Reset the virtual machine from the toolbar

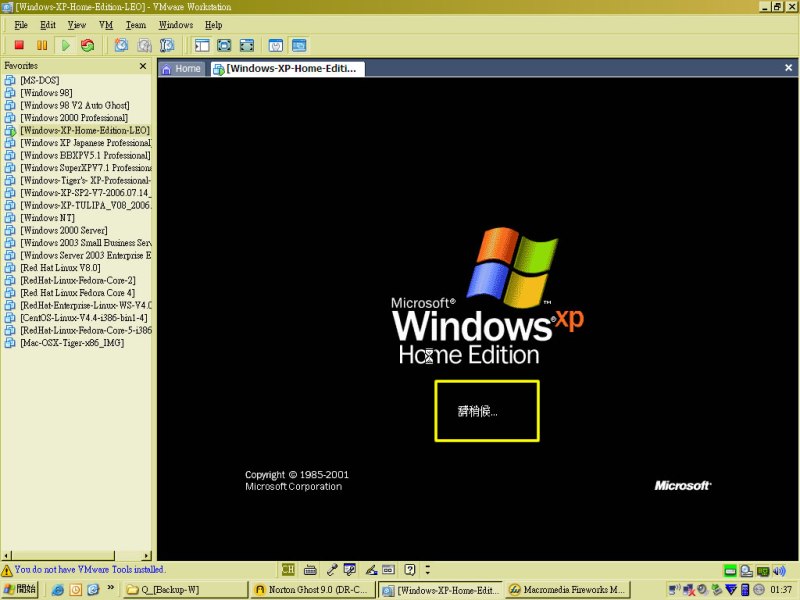pyautogui.click(x=88, y=45)
